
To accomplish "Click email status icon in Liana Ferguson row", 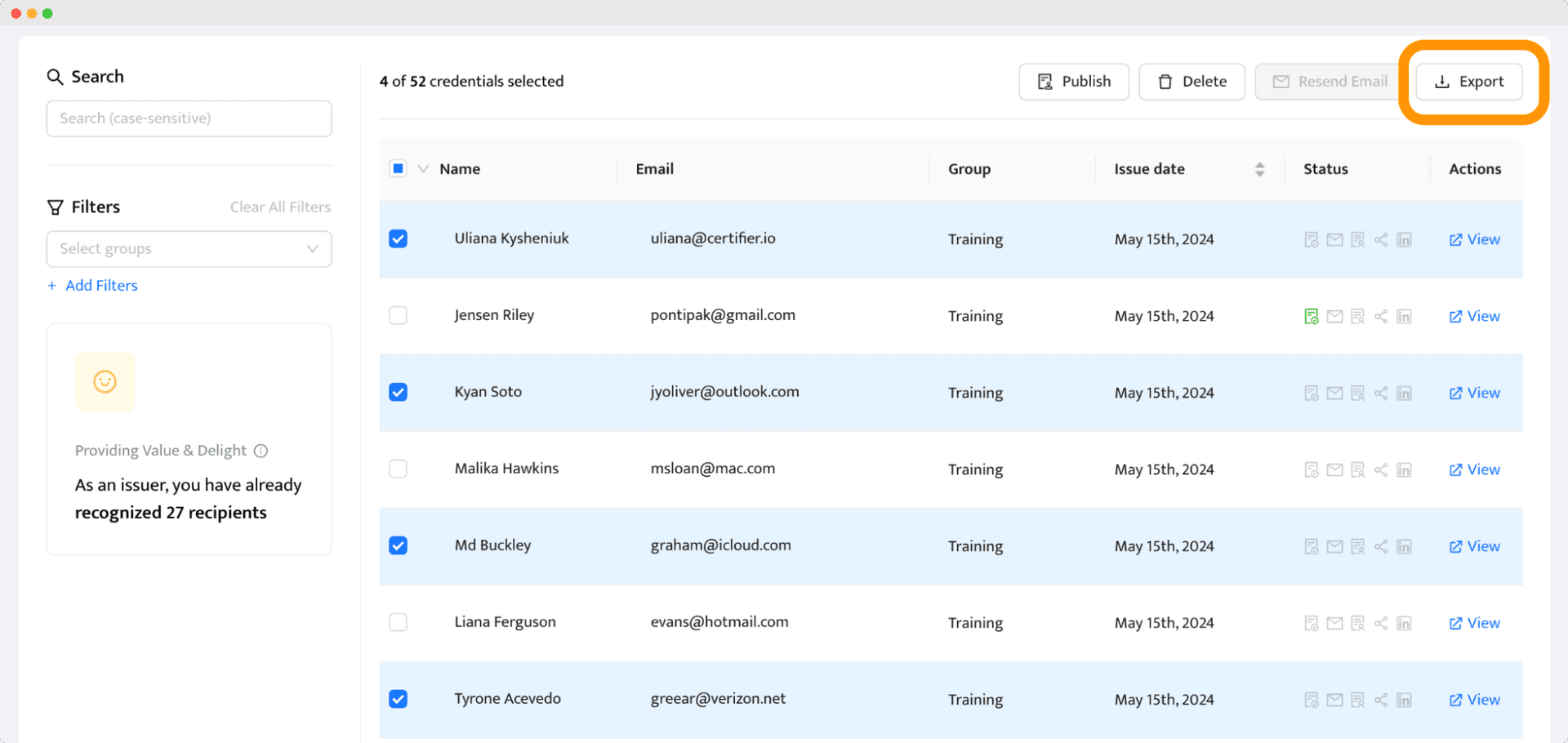I will coord(1334,623).
